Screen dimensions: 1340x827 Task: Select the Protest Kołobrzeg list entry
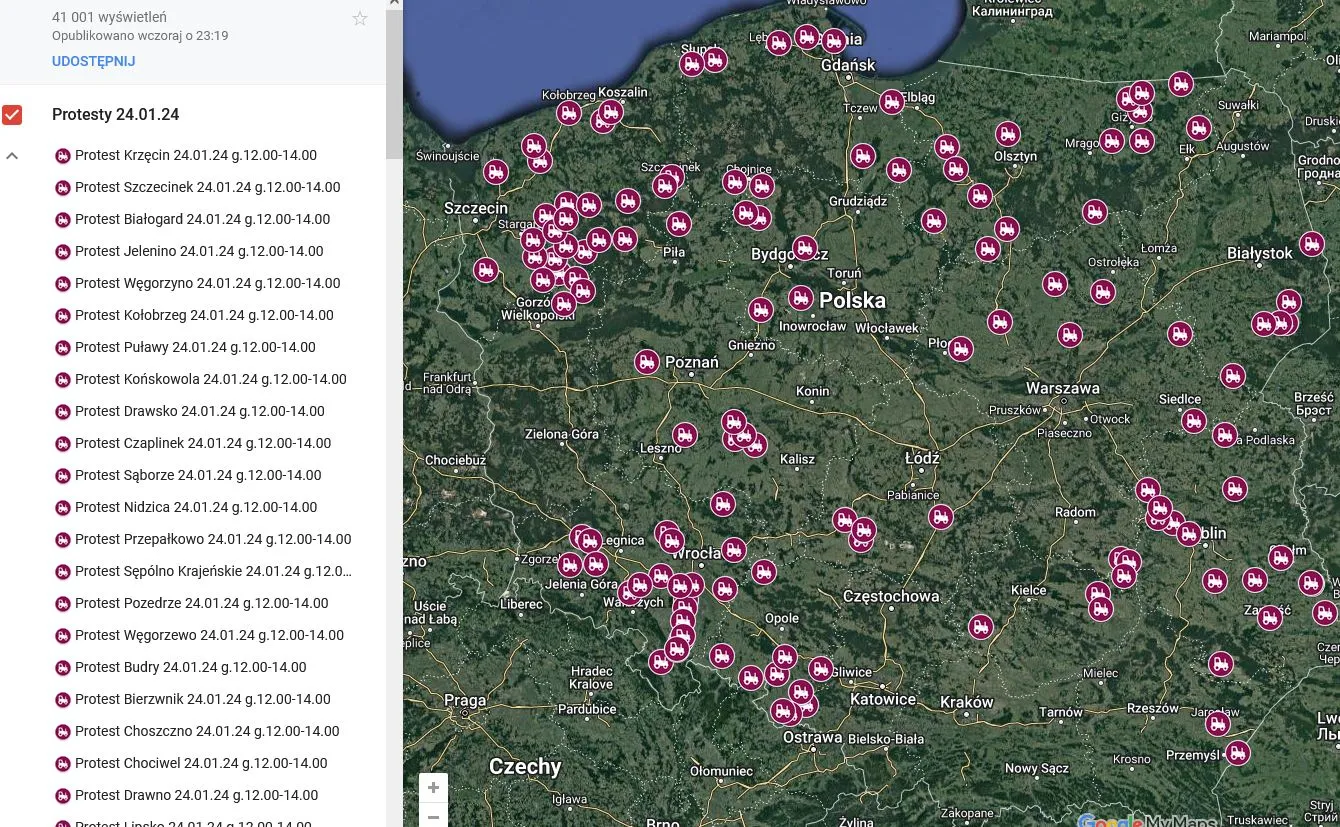[x=204, y=315]
